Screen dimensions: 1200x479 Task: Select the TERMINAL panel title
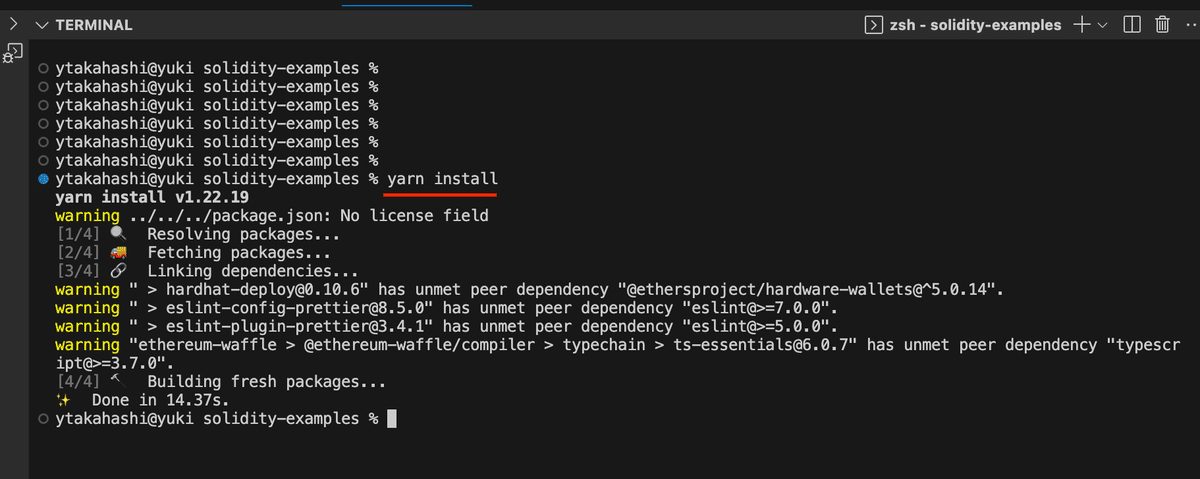coord(94,25)
